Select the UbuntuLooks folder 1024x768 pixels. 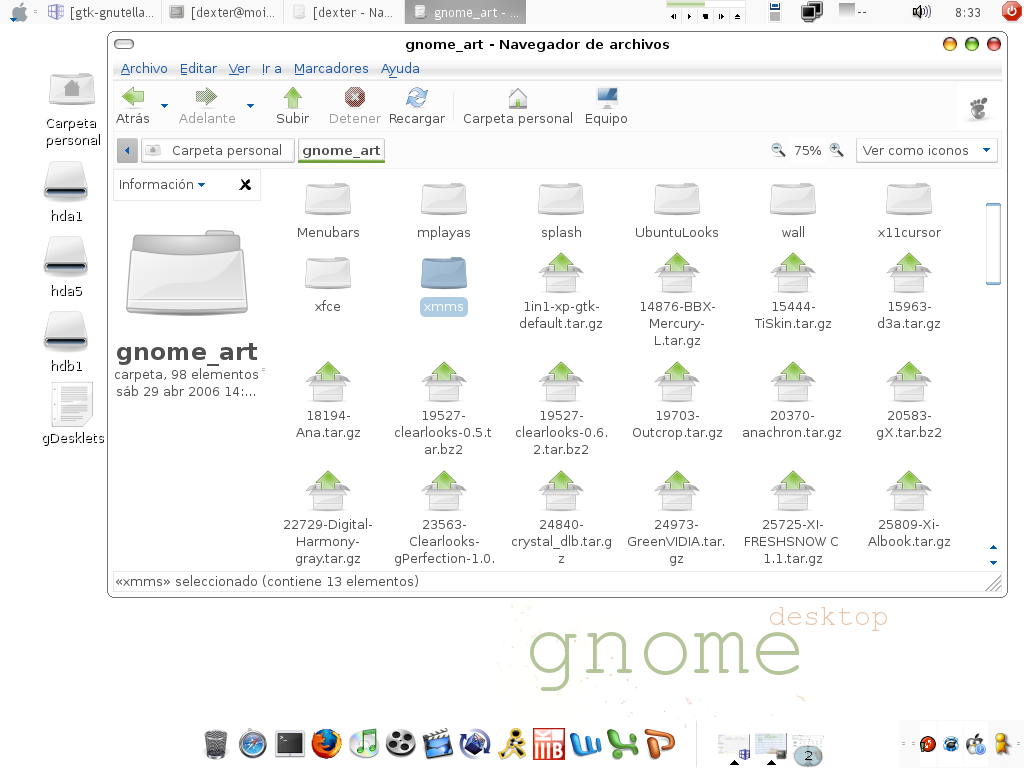point(677,212)
